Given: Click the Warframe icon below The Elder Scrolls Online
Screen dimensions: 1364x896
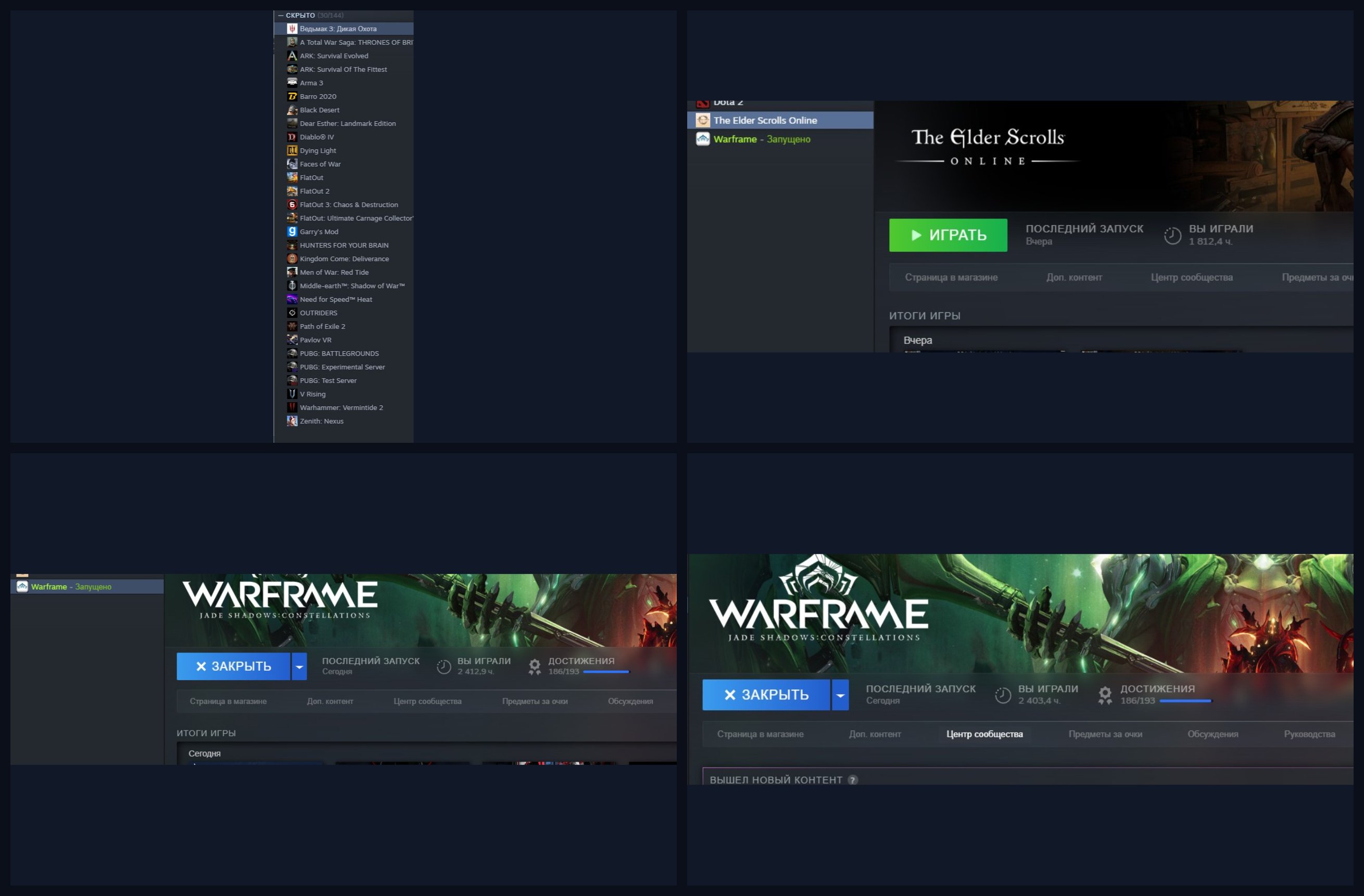Looking at the screenshot, I should tap(703, 139).
